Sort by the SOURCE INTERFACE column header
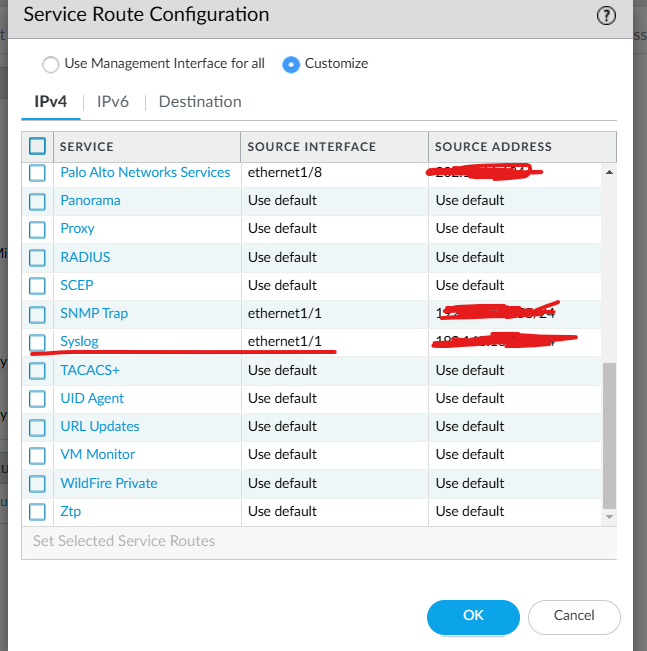 335,147
